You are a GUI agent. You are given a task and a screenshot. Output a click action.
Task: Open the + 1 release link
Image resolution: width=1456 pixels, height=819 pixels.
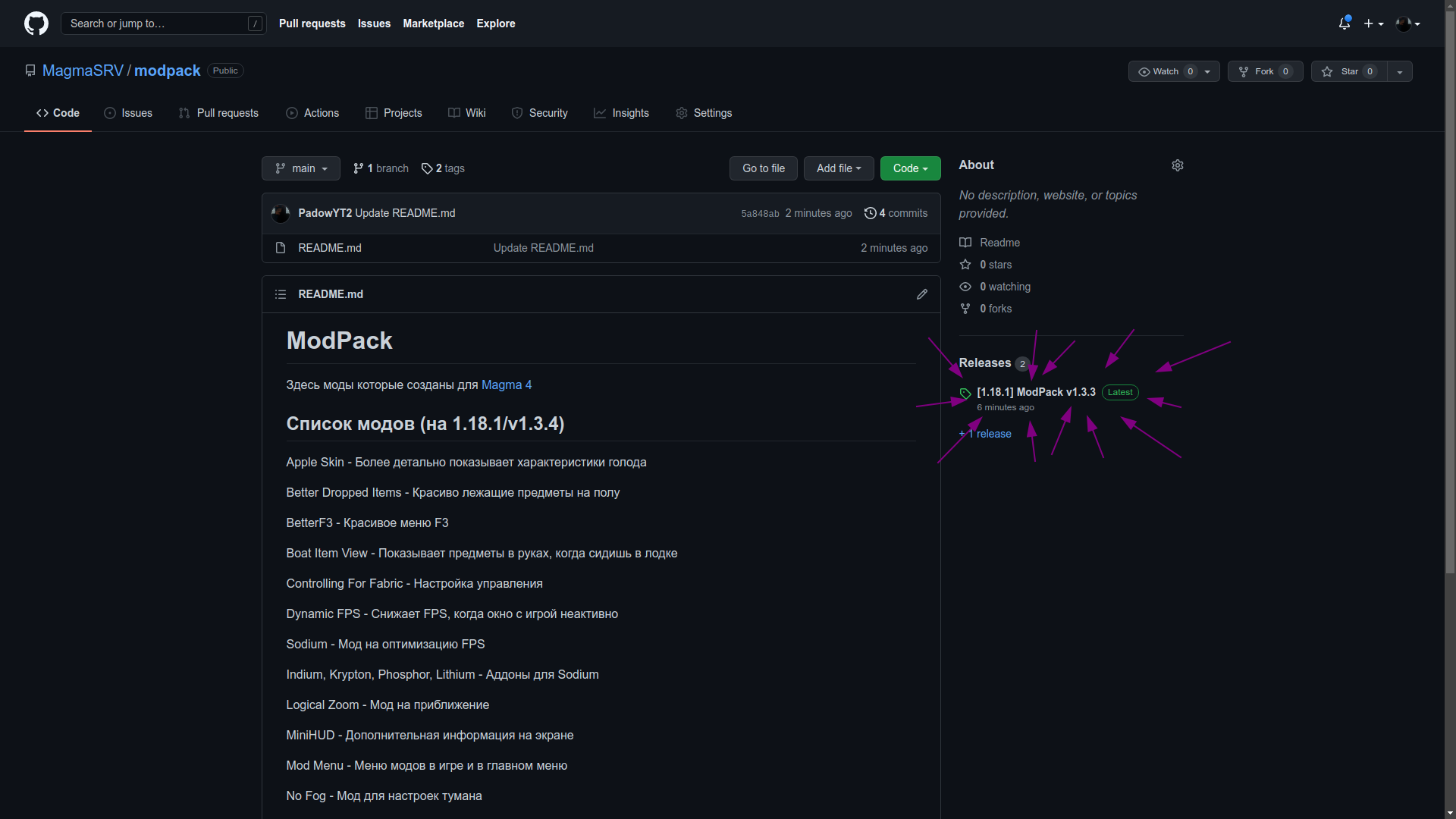pyautogui.click(x=984, y=433)
